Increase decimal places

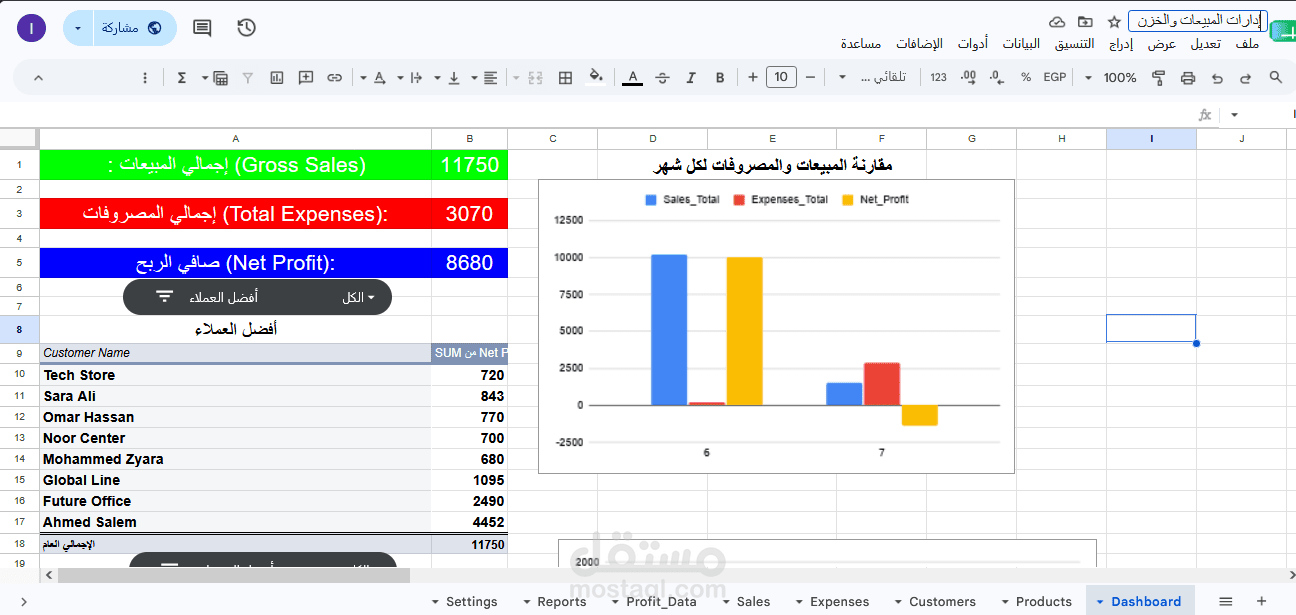(967, 77)
